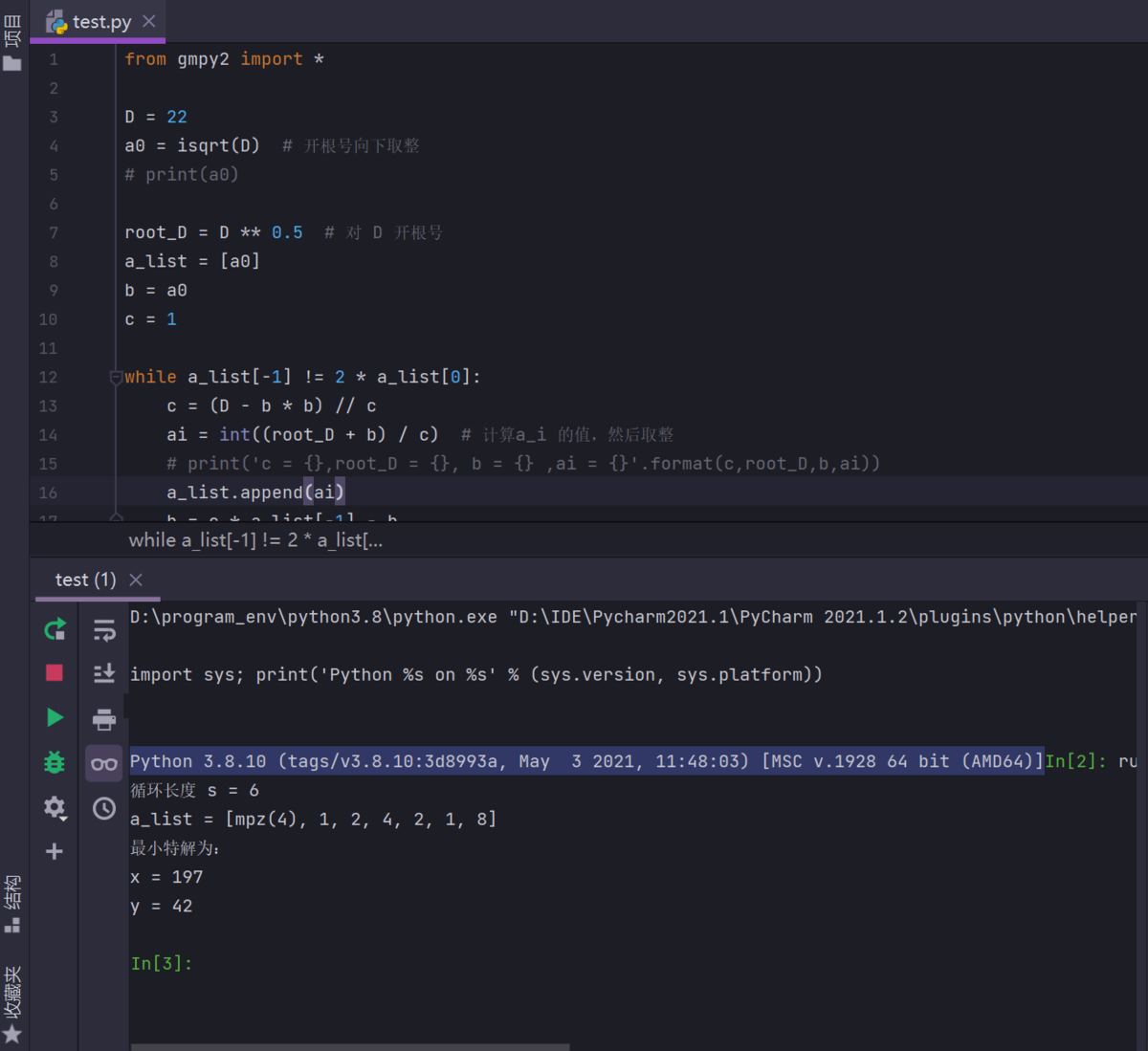Toggle Show Variables glasses icon

[x=104, y=763]
